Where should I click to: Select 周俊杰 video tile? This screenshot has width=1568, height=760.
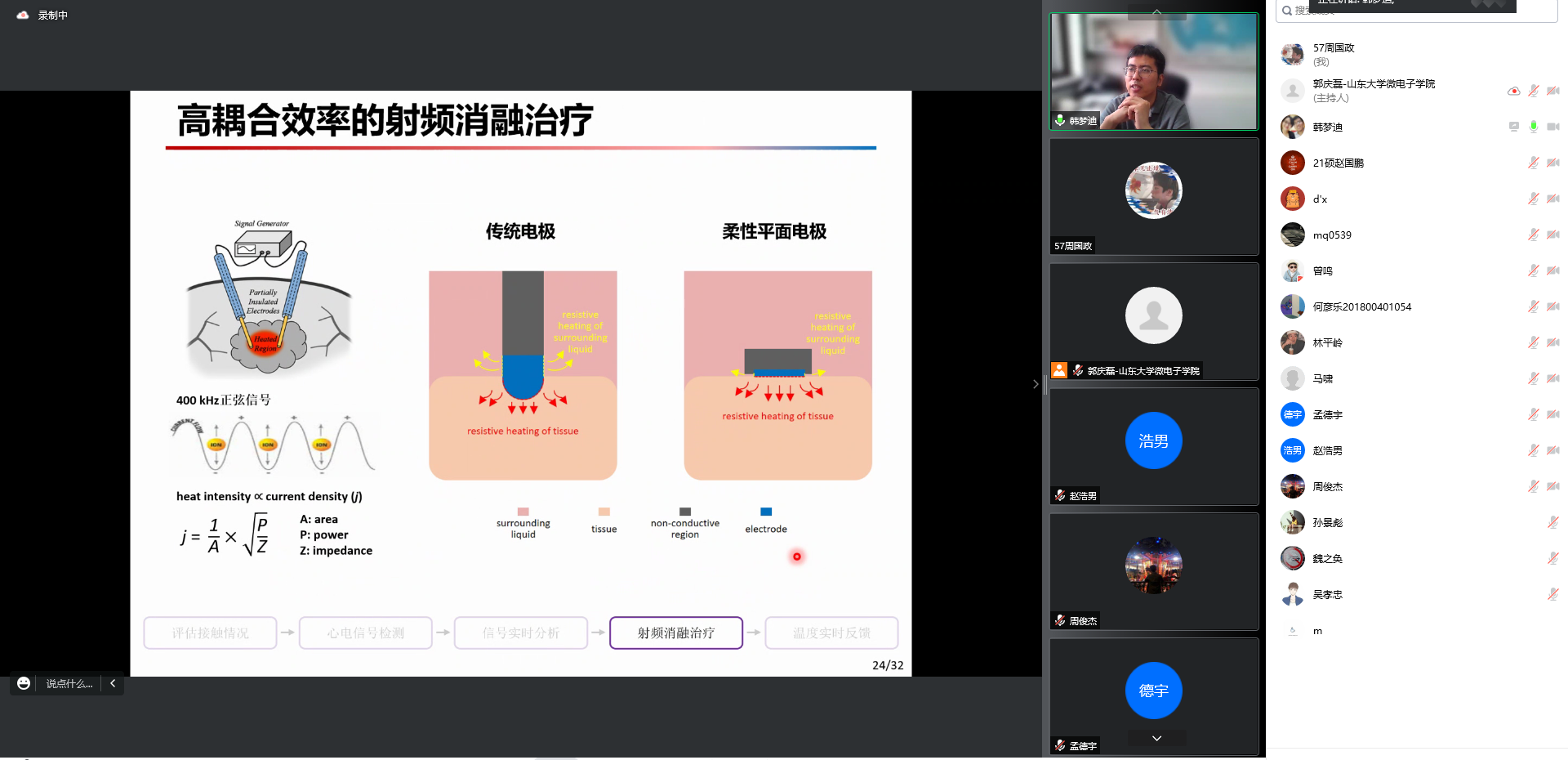1154,571
